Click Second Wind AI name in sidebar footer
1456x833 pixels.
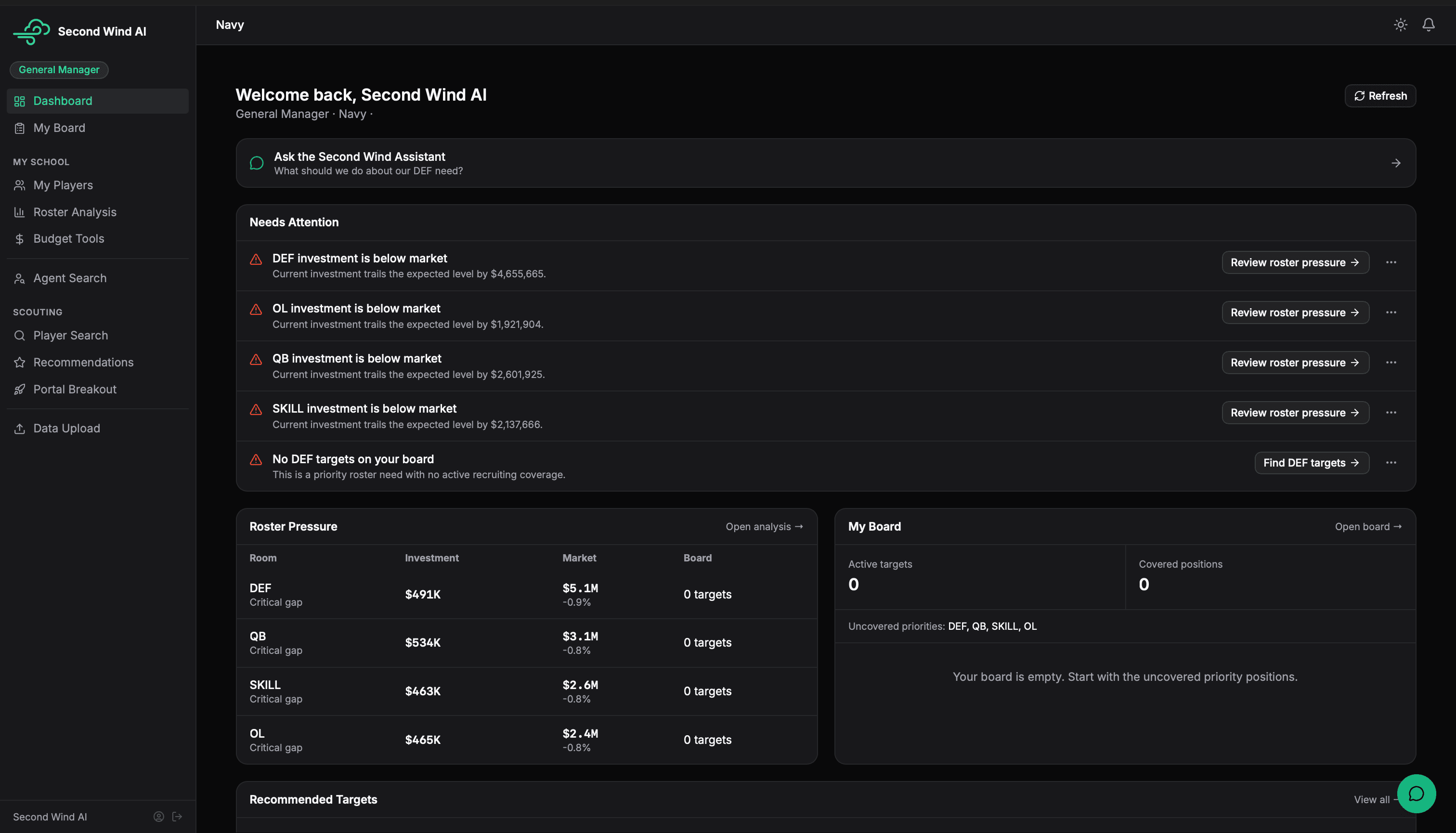click(50, 817)
